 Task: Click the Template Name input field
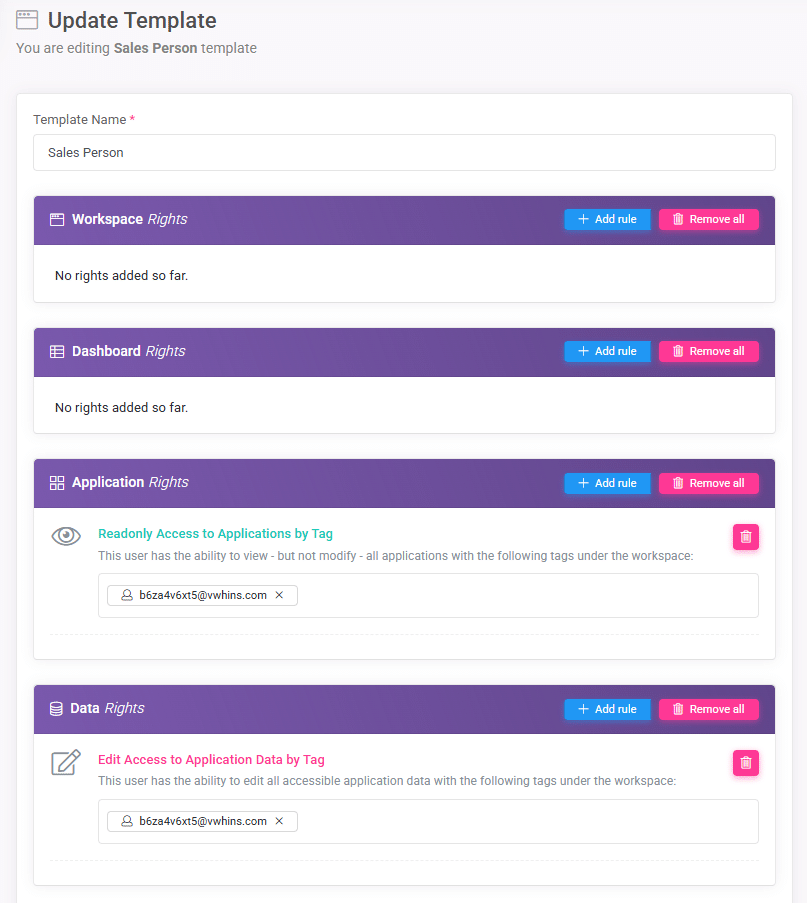[404, 153]
